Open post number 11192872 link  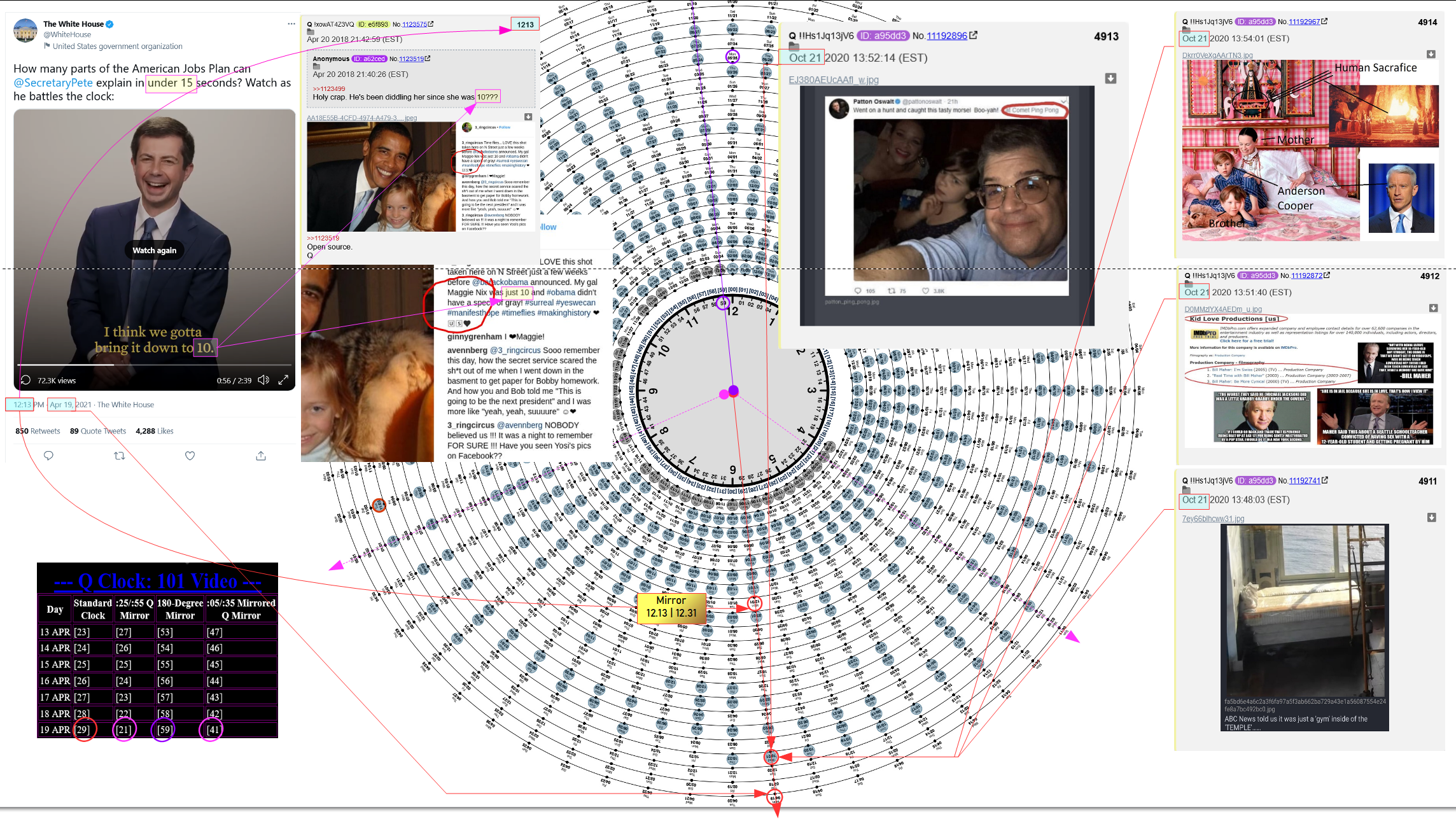[x=1306, y=276]
